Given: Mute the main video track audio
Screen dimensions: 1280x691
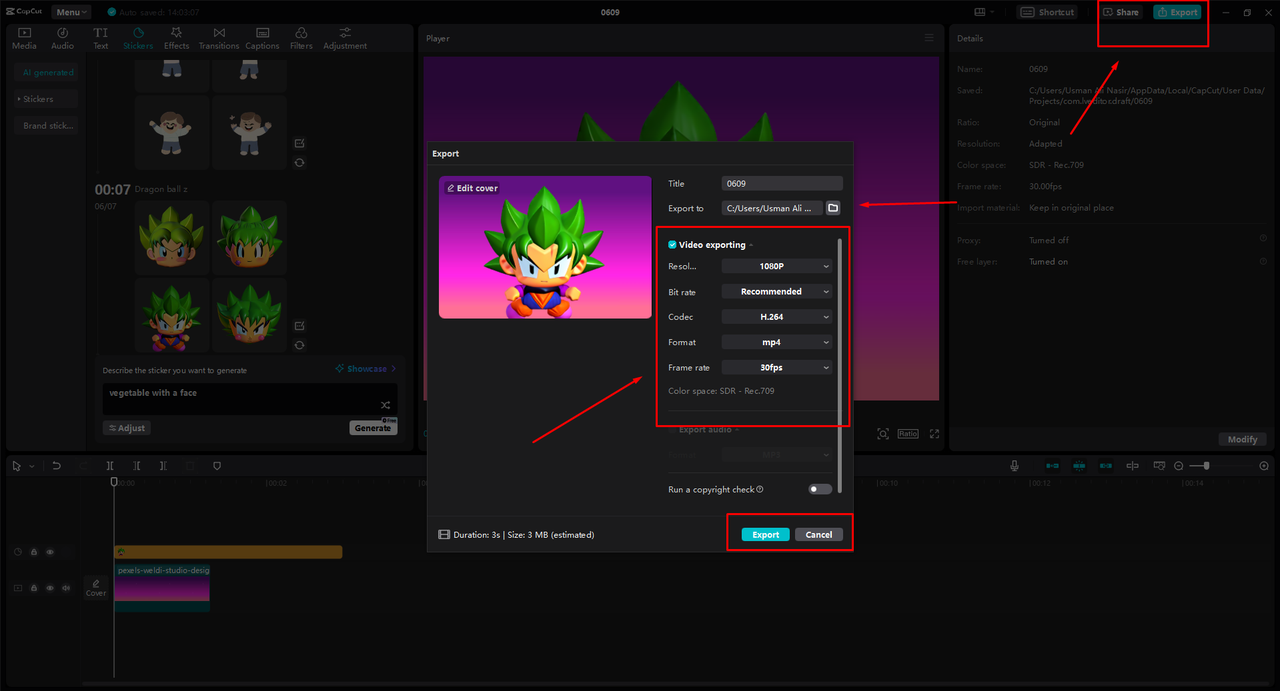Looking at the screenshot, I should [x=66, y=588].
